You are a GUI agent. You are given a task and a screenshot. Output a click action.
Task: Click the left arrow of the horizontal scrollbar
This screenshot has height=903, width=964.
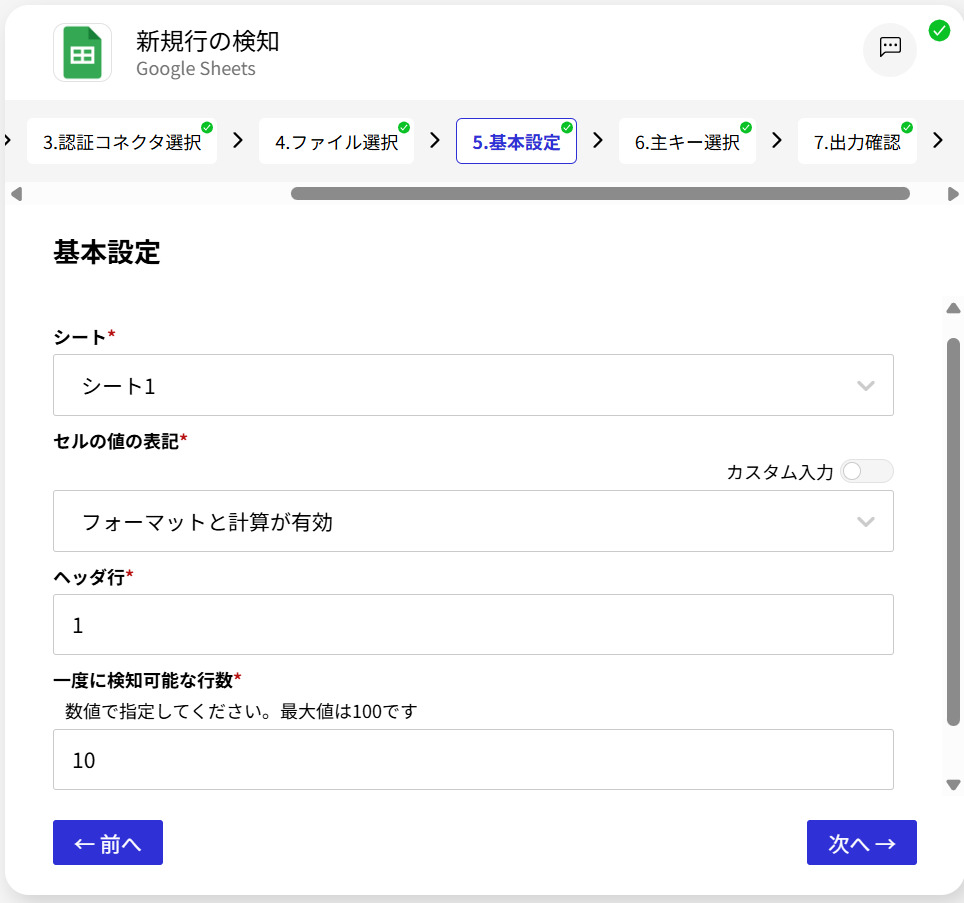[15, 194]
